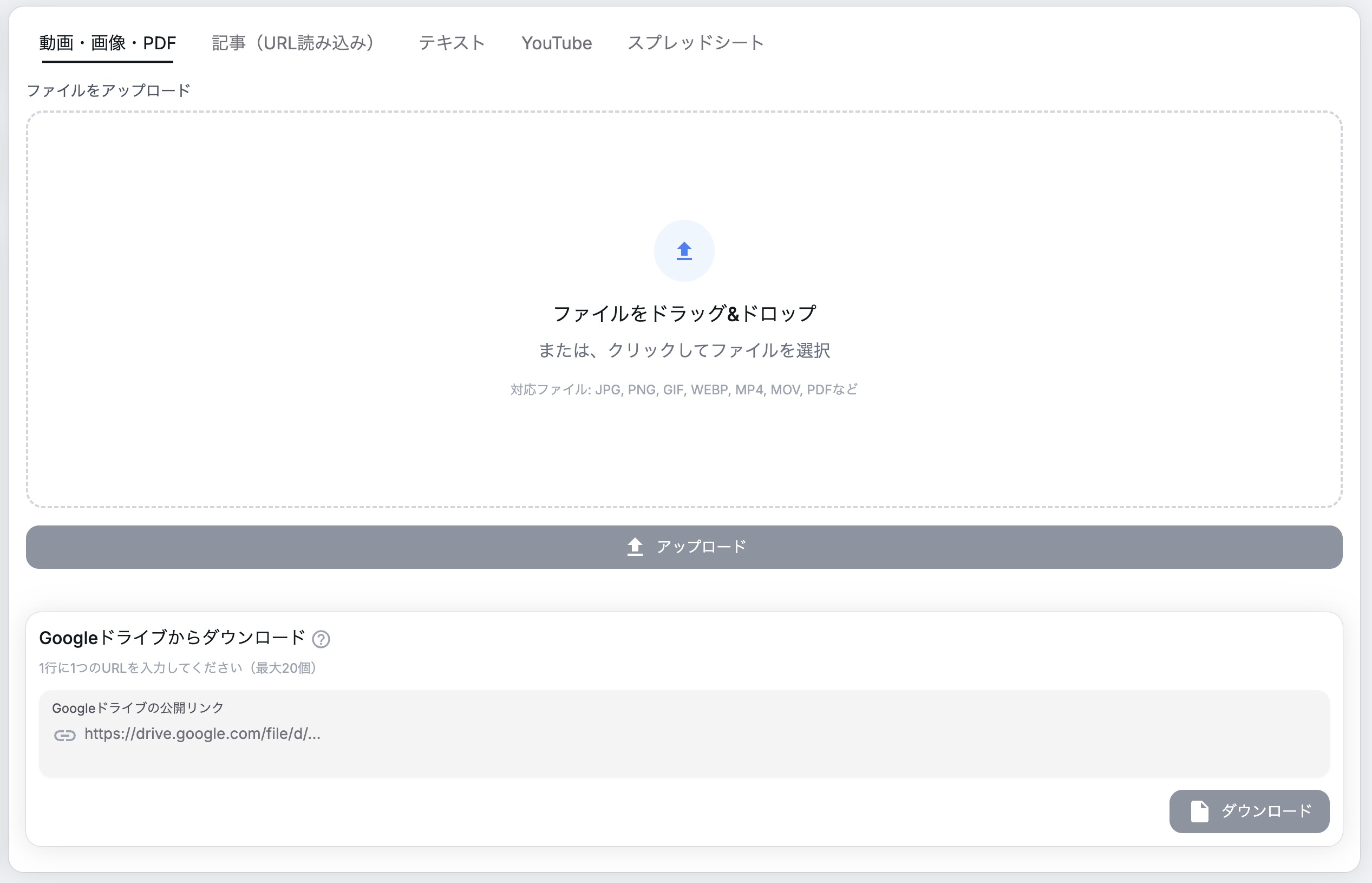Select the テキスト tab
1372x883 pixels.
pyautogui.click(x=452, y=42)
